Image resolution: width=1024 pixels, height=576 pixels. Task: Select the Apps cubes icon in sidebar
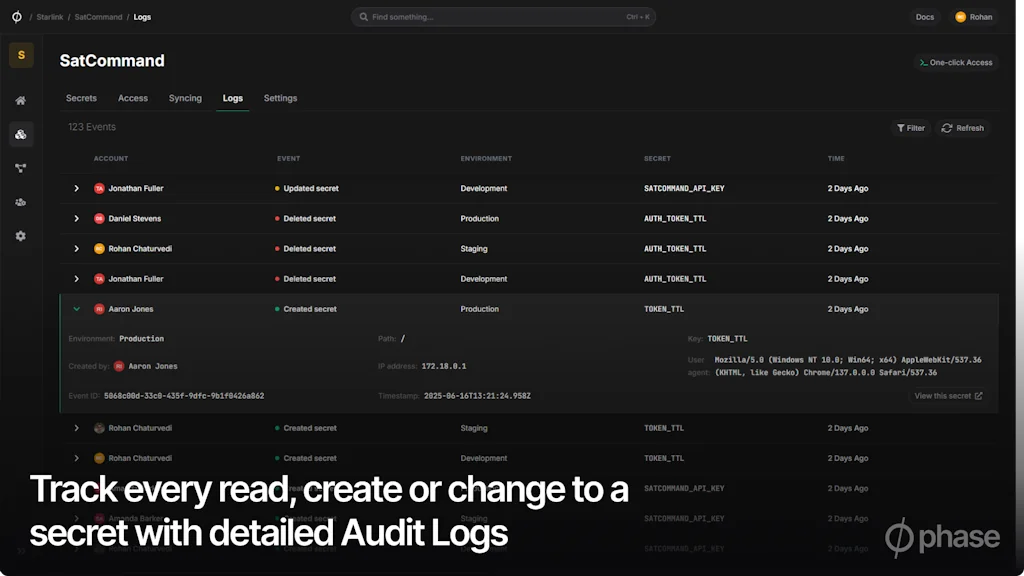(x=21, y=134)
